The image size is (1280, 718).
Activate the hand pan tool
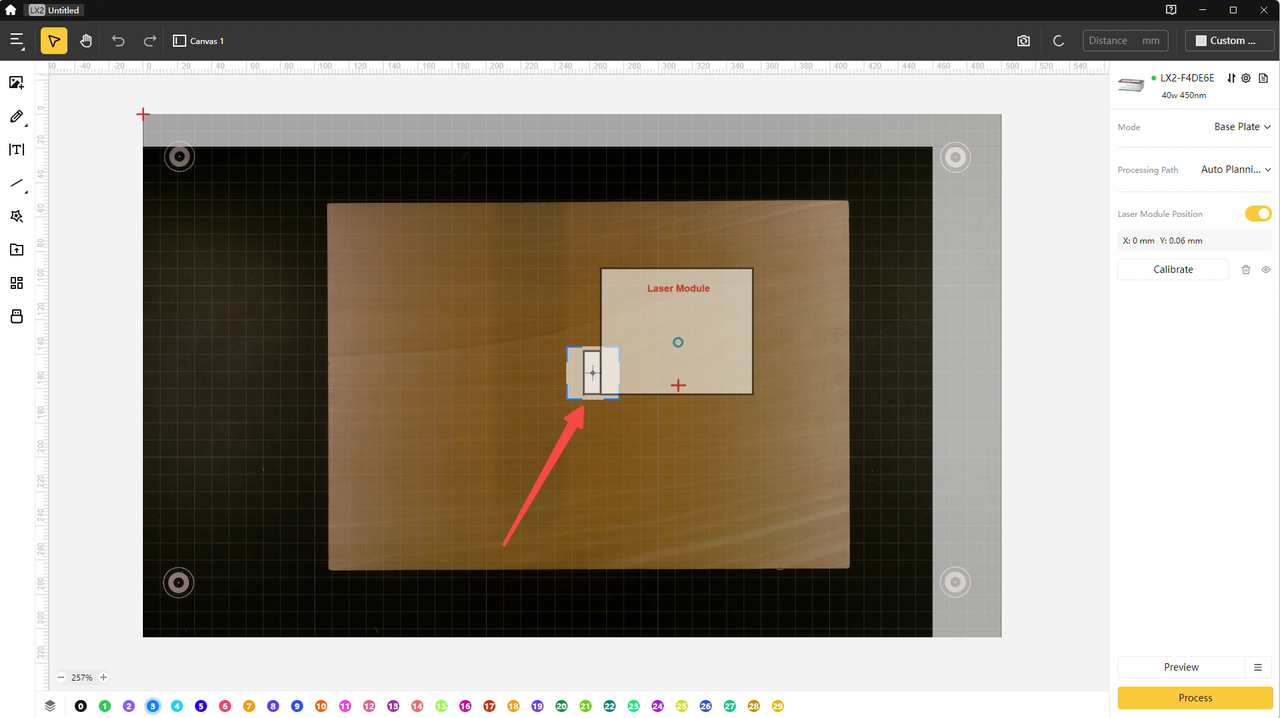tap(86, 41)
